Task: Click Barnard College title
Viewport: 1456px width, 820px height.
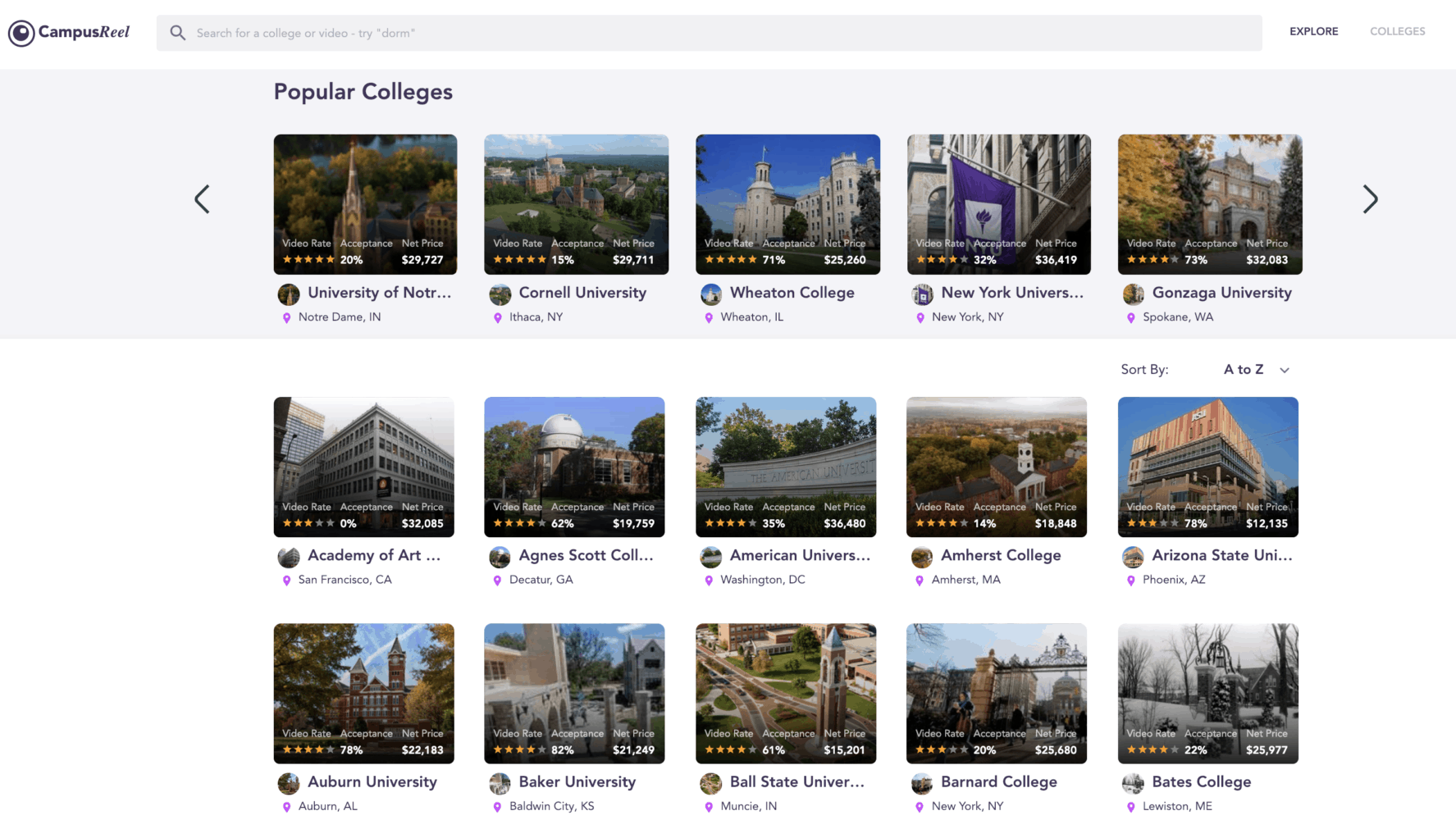Action: pos(999,782)
